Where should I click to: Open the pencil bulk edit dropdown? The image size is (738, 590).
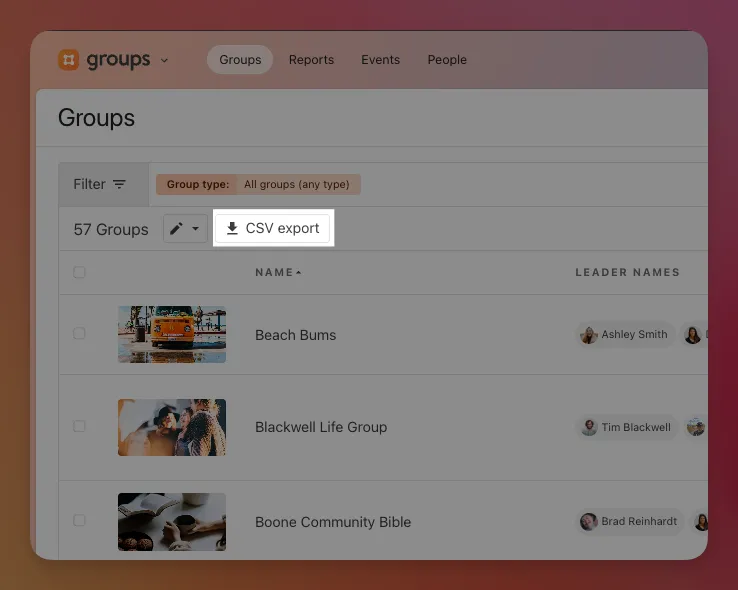(185, 229)
